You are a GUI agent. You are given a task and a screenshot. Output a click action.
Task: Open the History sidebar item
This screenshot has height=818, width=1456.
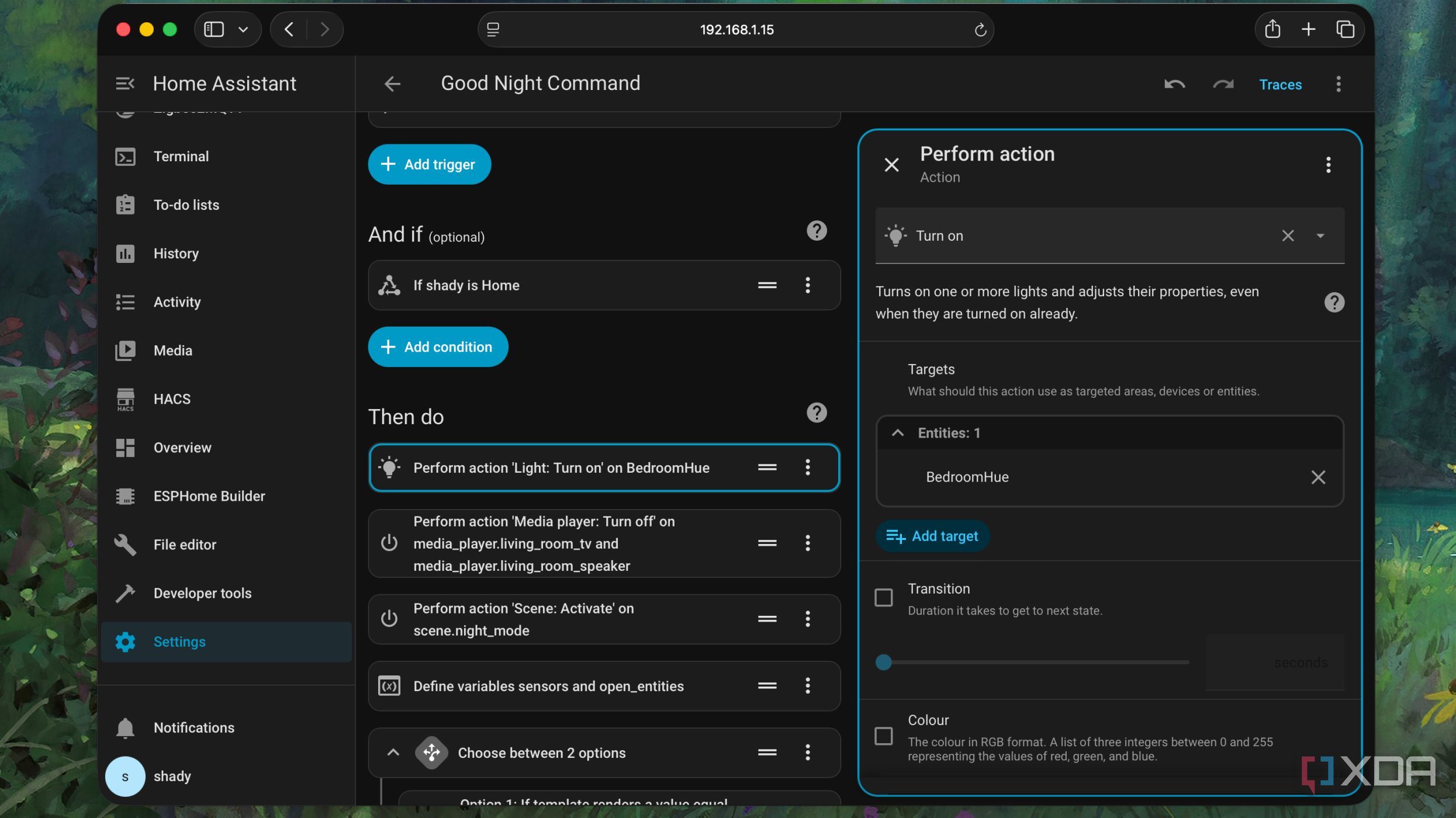tap(226, 254)
